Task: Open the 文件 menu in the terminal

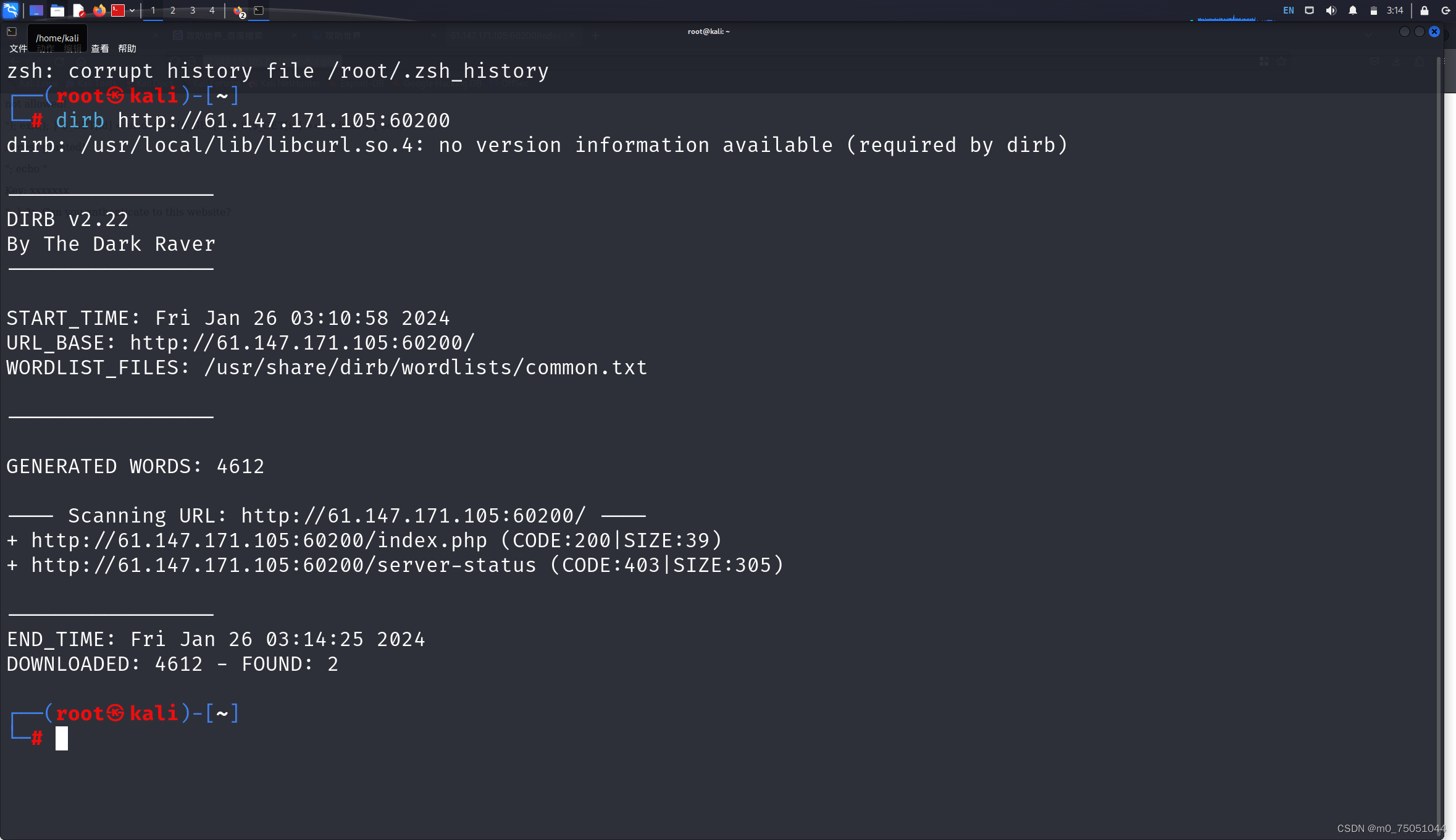Action: 17,48
